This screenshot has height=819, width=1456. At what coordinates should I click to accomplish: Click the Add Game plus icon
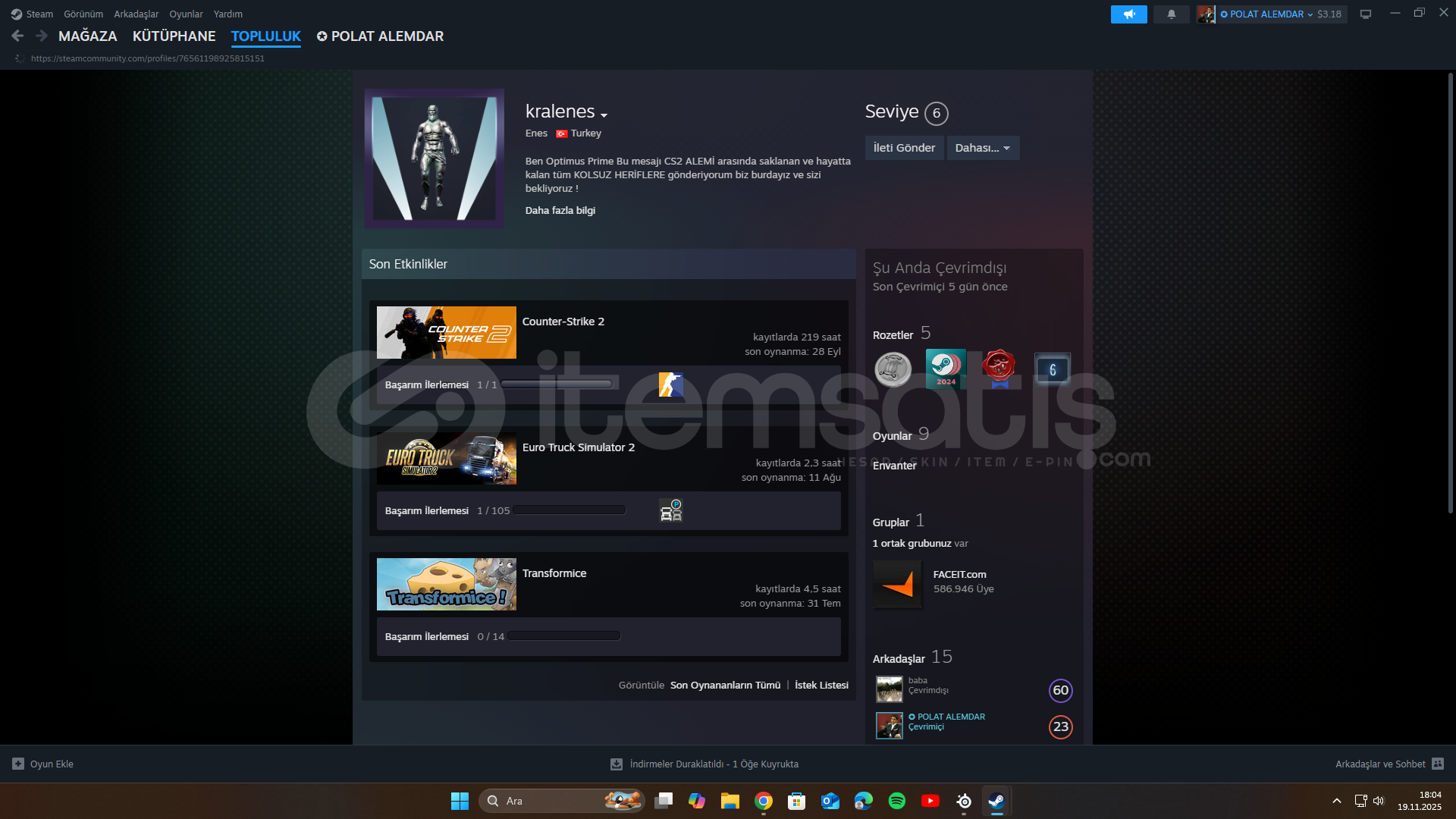[18, 764]
